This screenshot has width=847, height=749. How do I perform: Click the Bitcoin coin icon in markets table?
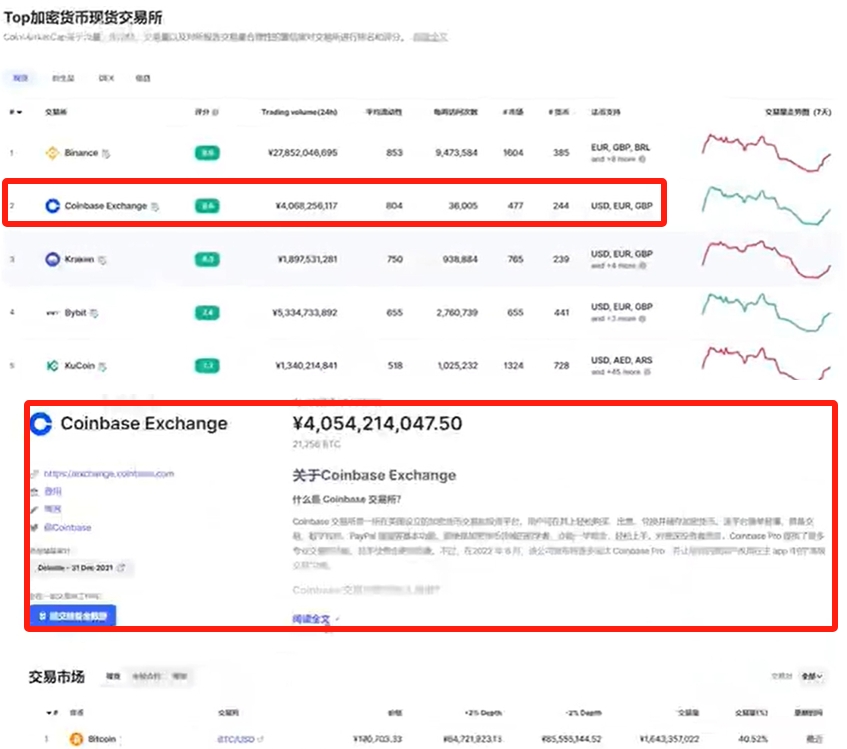point(76,738)
